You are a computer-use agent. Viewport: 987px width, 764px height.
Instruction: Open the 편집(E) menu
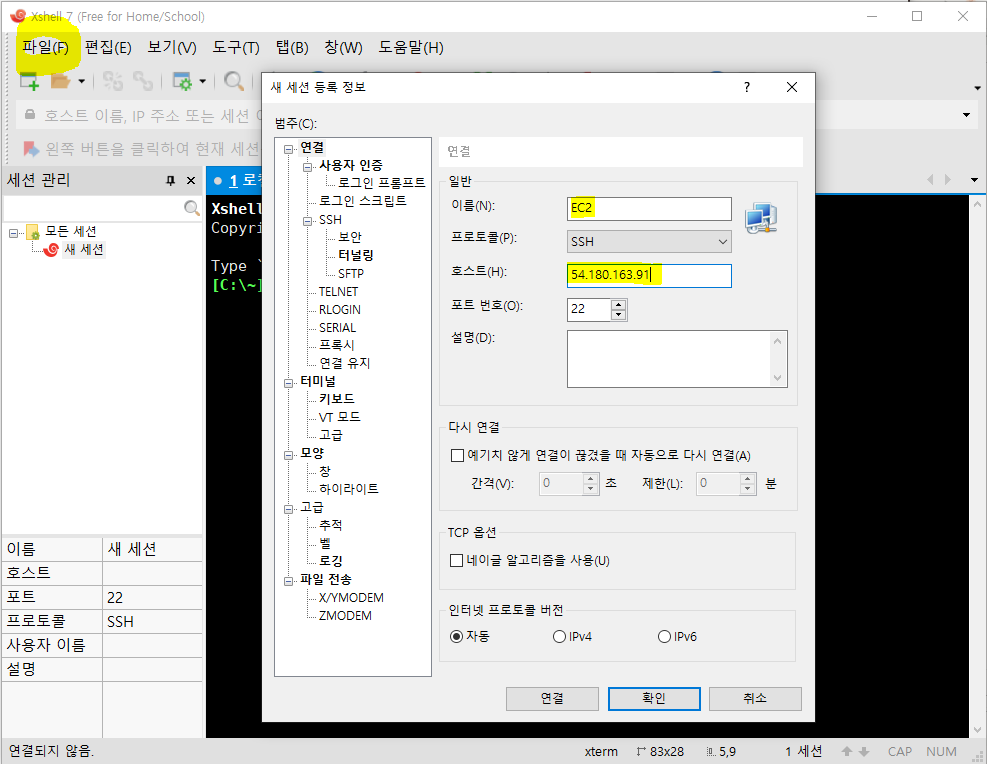108,47
